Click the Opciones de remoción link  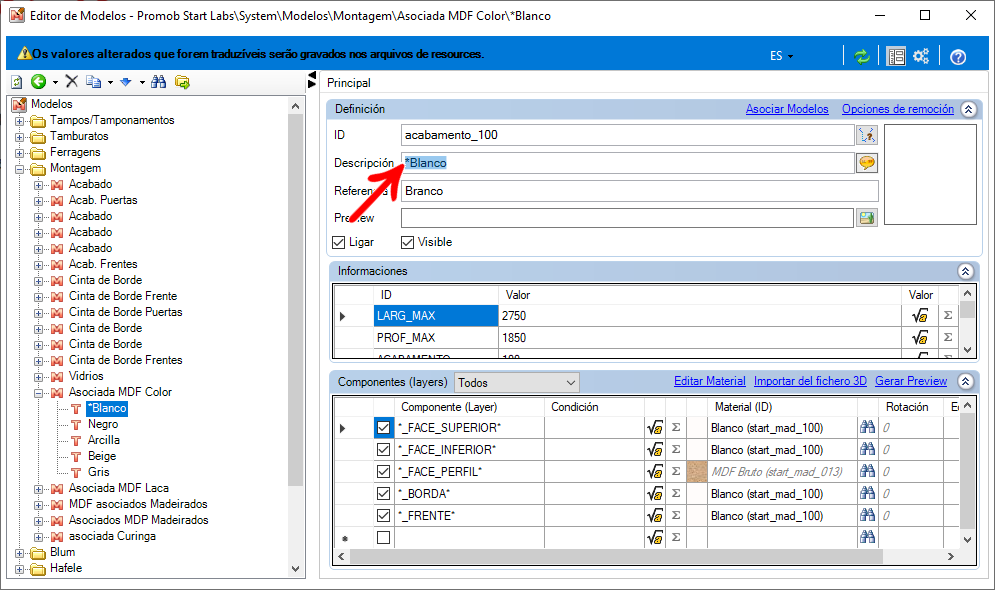click(x=898, y=109)
